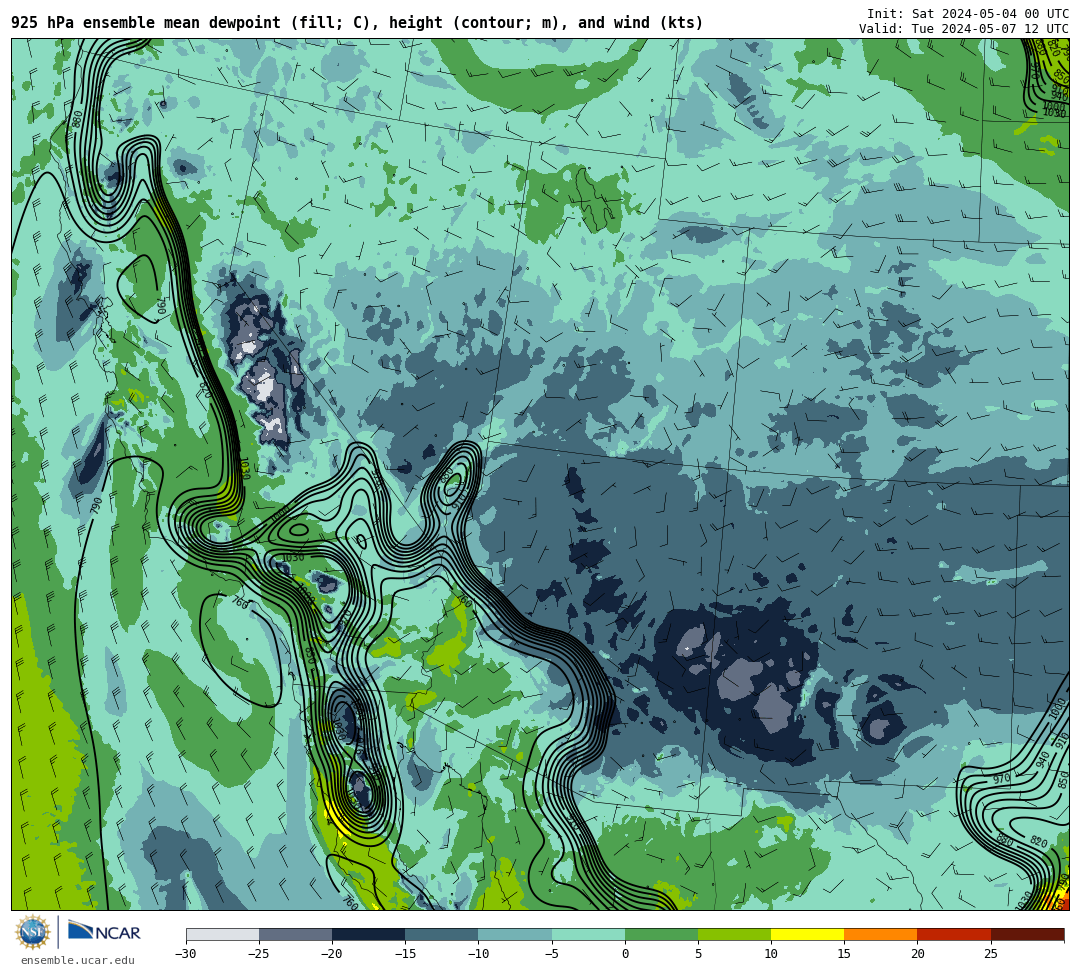Click the 0 to 5 green colorbar swatch

(661, 934)
